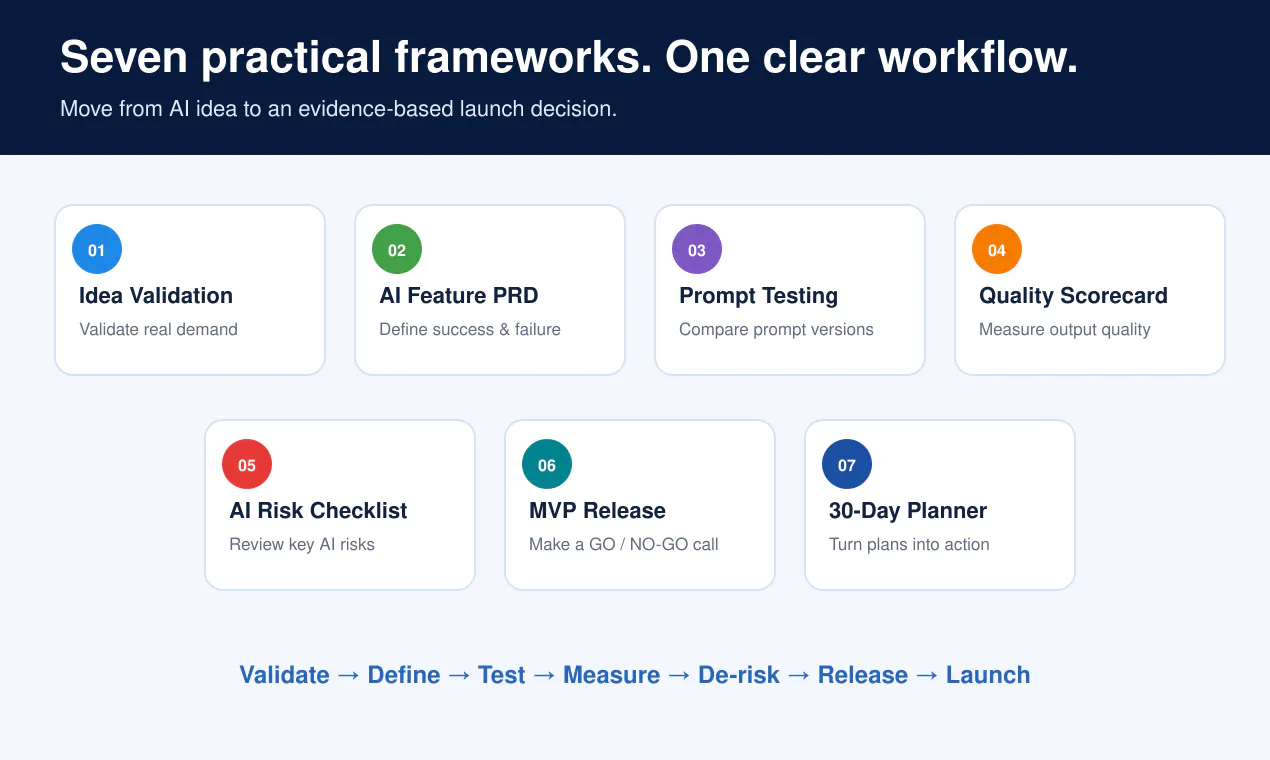Click the 'Measure' workflow step
Image resolution: width=1270 pixels, height=760 pixels.
(611, 675)
